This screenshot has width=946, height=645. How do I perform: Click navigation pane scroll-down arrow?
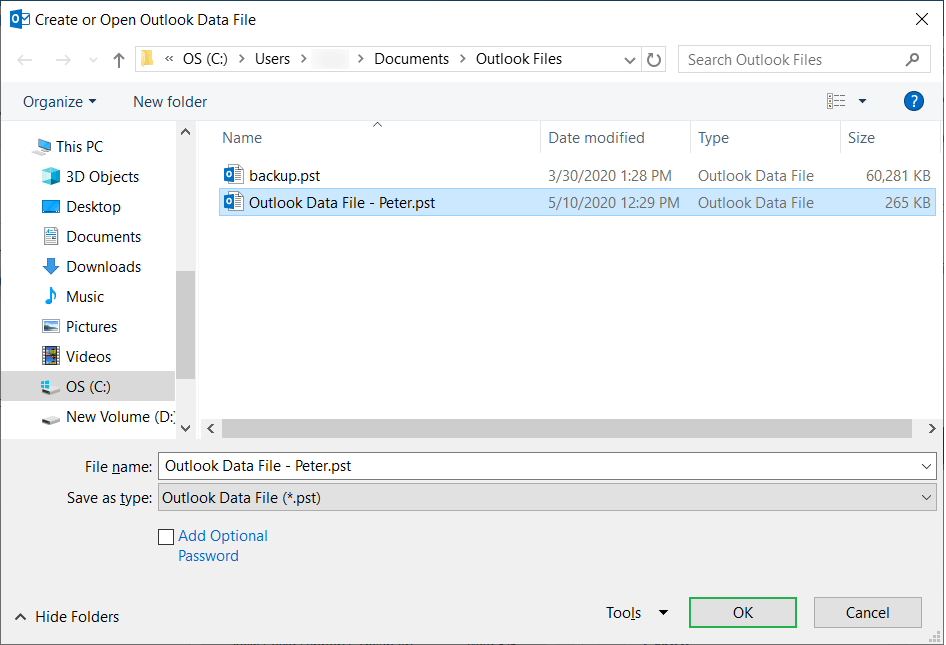[186, 428]
